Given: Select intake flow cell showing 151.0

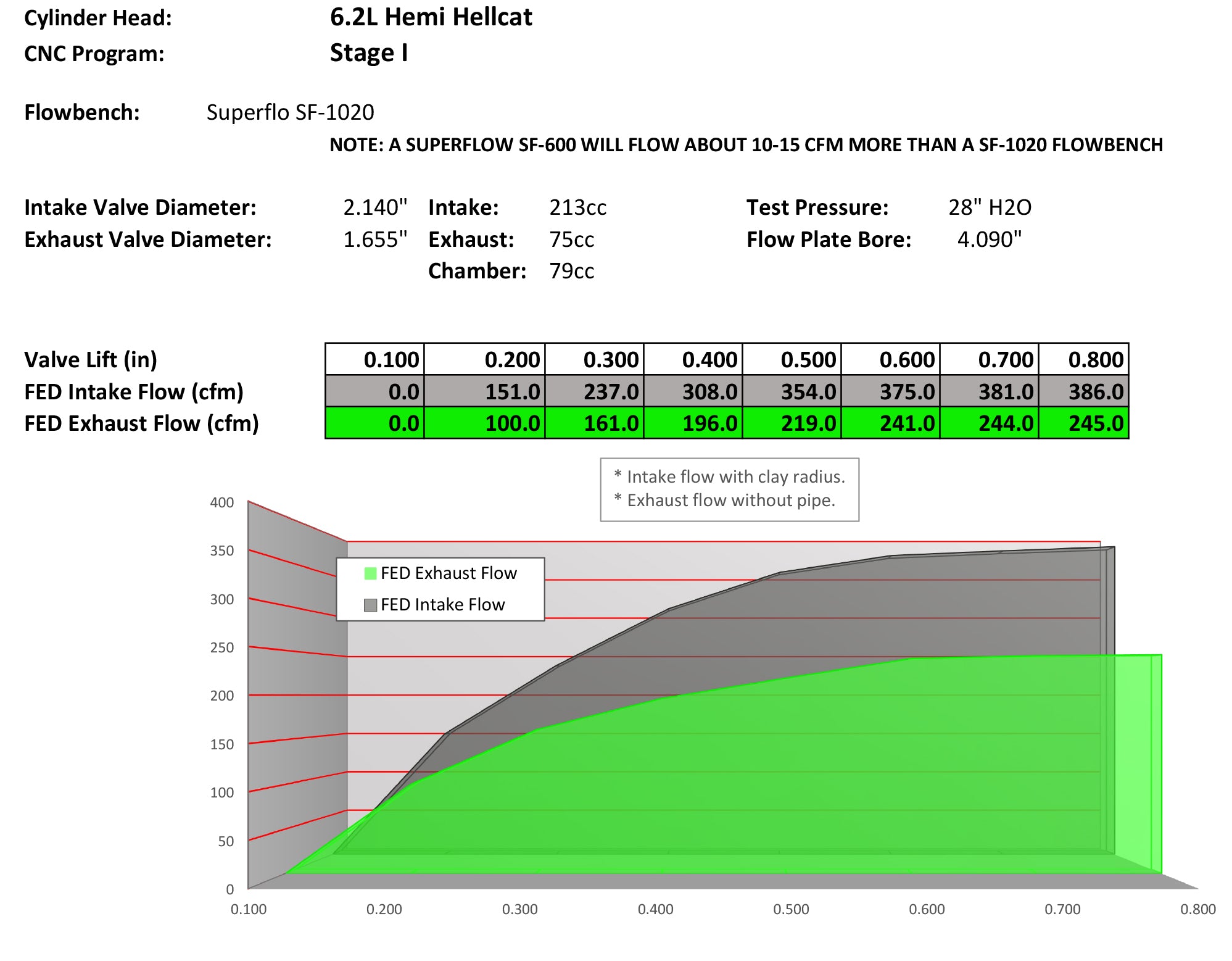Looking at the screenshot, I should pos(485,391).
